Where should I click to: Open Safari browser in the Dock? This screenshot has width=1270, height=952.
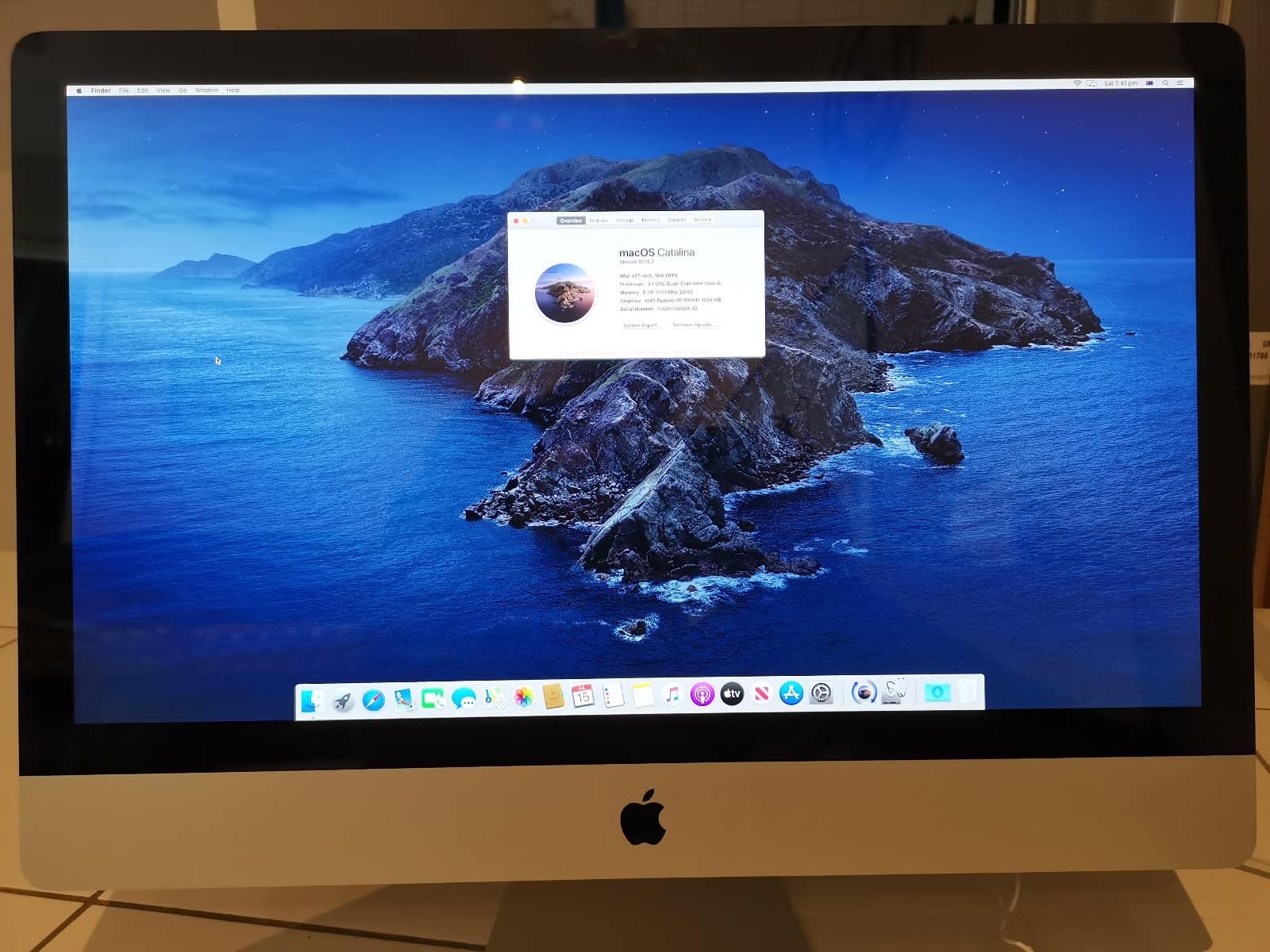(373, 700)
